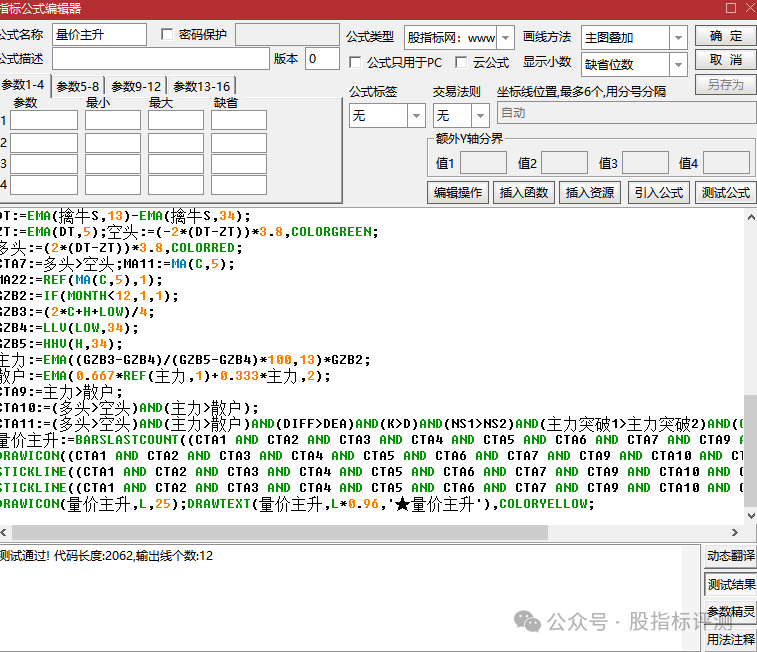Run the 测试公式 button
The image size is (757, 652).
[726, 193]
